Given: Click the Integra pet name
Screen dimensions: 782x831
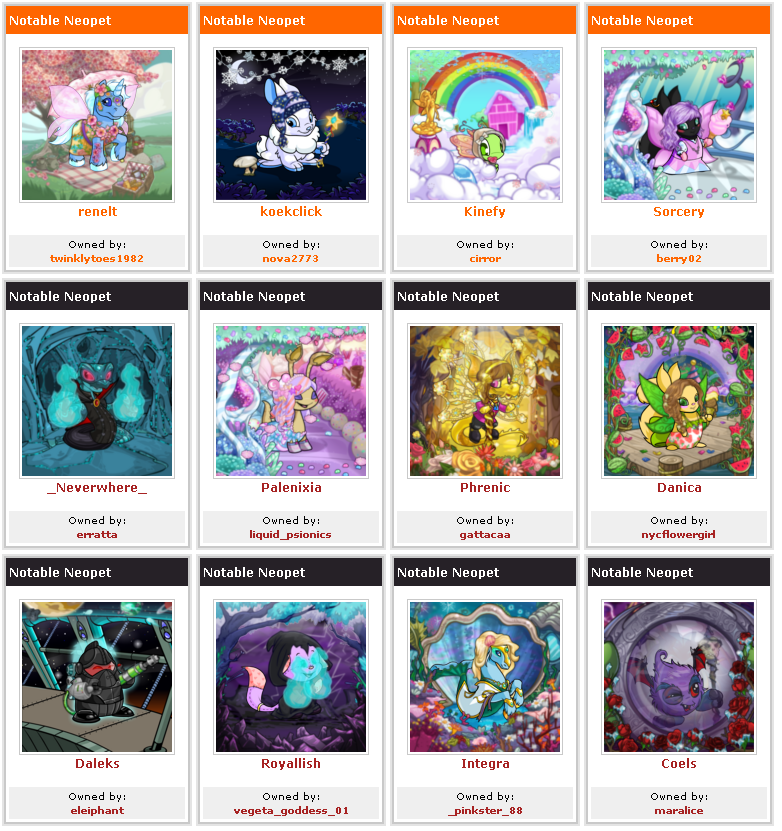Looking at the screenshot, I should coord(486,765).
